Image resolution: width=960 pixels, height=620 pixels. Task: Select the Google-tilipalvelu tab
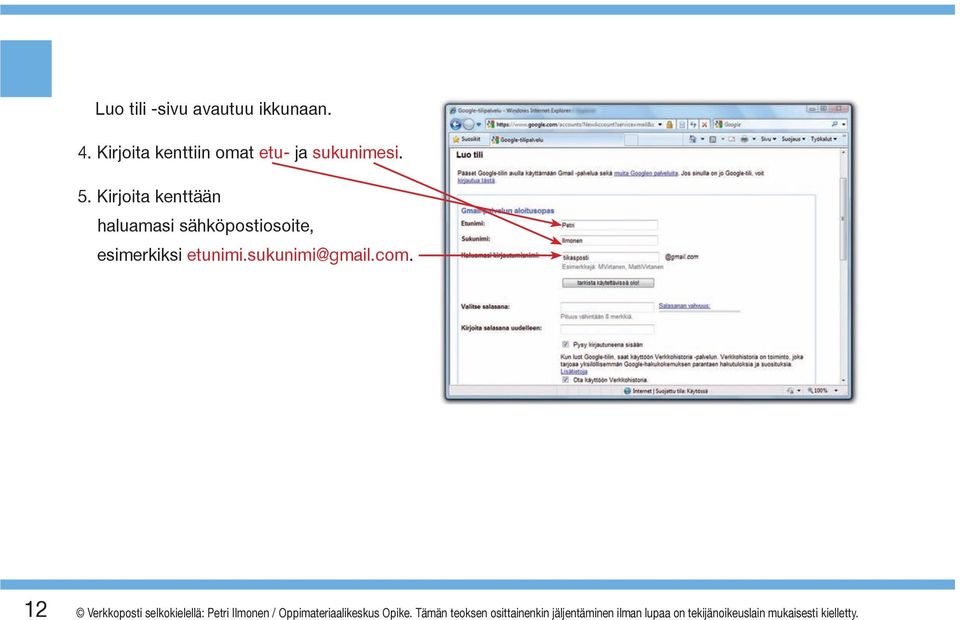coord(556,140)
